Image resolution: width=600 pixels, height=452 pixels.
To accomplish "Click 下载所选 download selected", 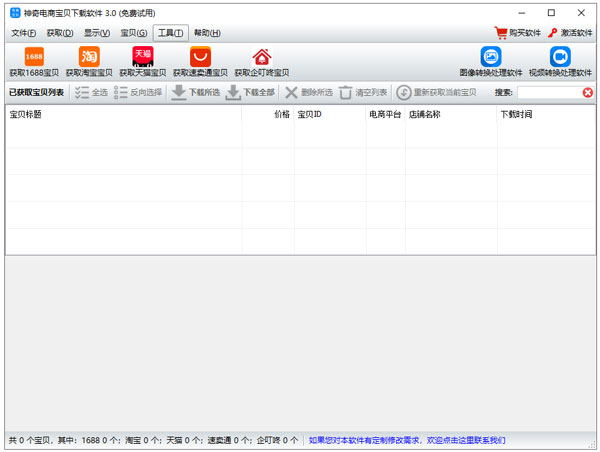I will pos(196,93).
